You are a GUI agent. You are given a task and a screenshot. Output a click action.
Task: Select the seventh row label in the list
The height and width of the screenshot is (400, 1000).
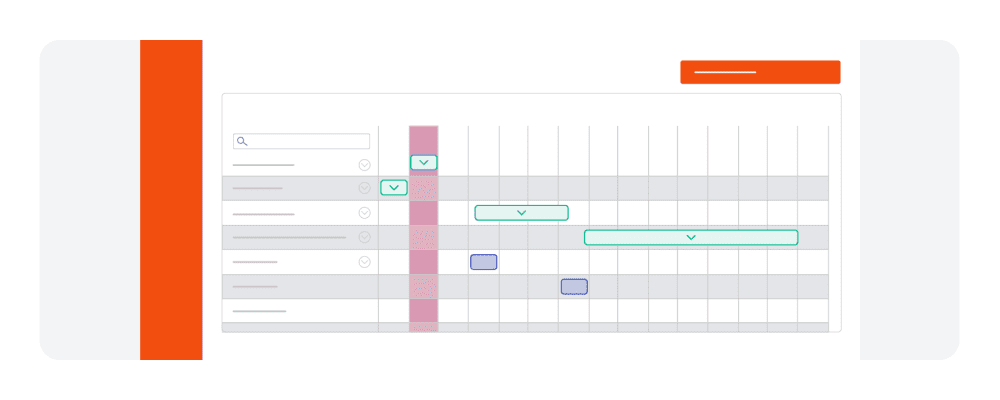(x=259, y=311)
